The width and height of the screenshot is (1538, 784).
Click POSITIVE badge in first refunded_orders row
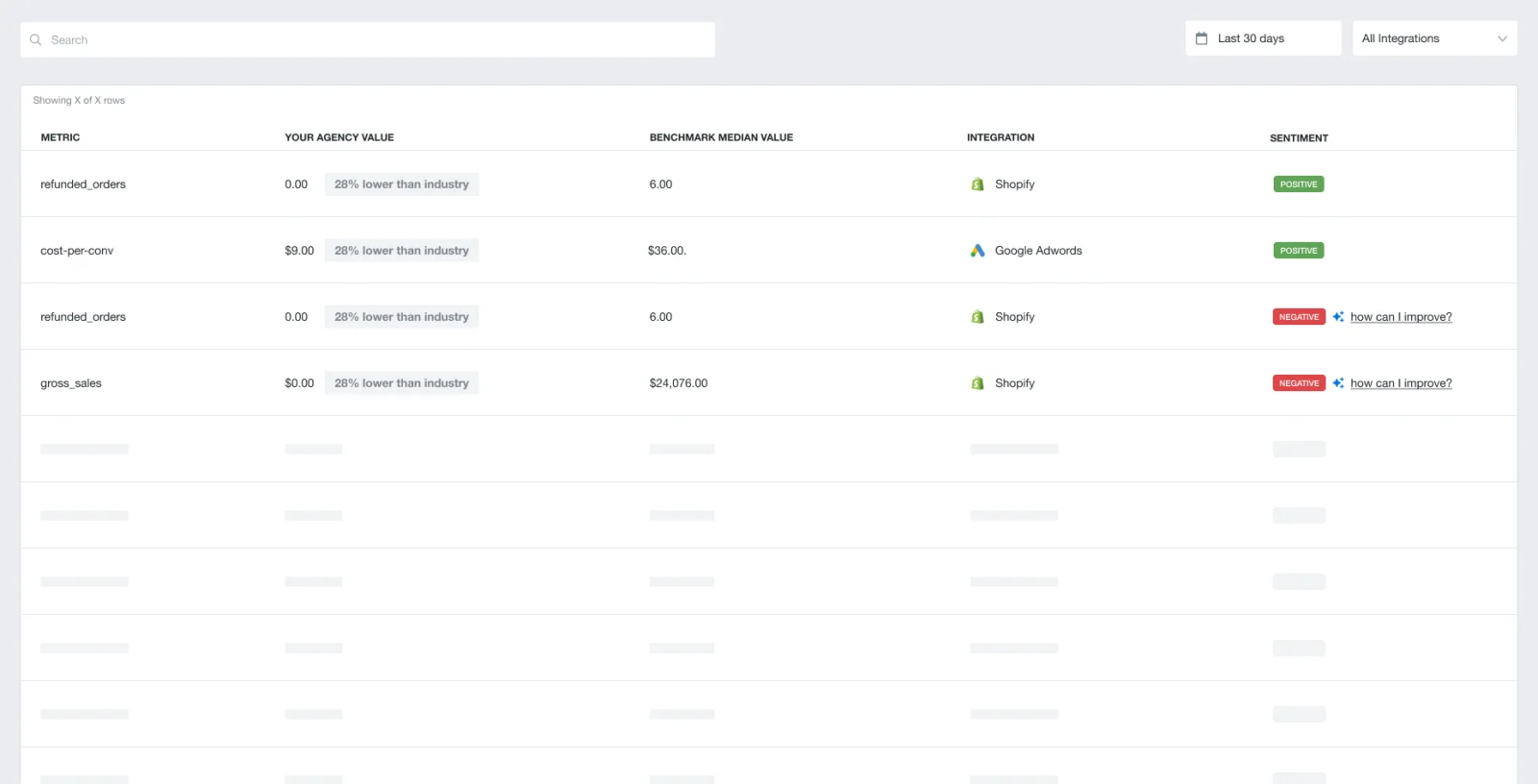click(x=1299, y=184)
